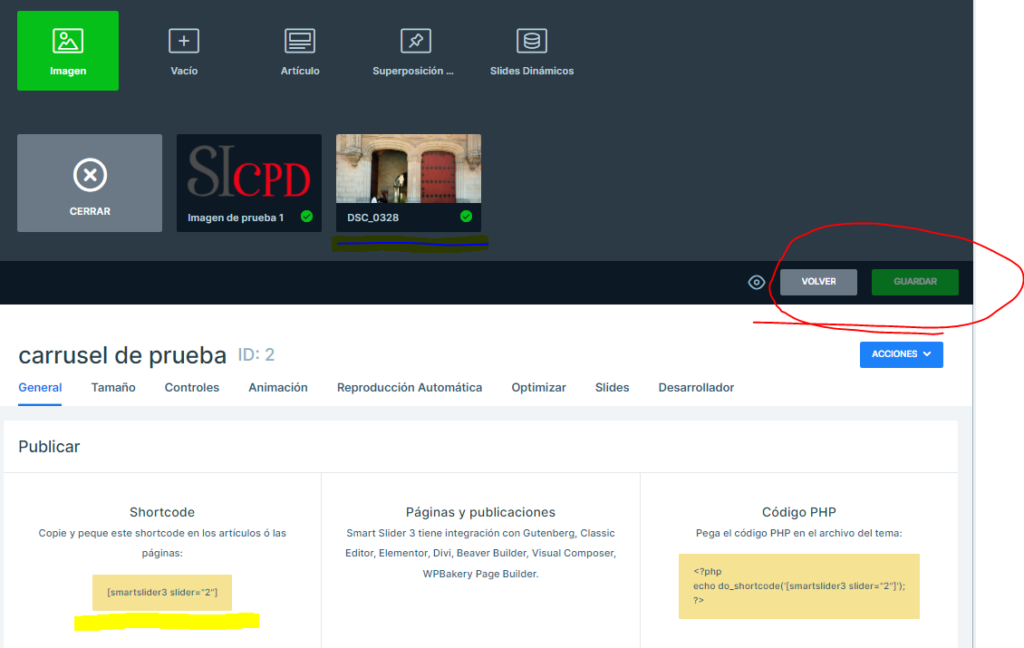The height and width of the screenshot is (648, 1024).
Task: Click the PHP code snippet box
Action: [x=798, y=586]
